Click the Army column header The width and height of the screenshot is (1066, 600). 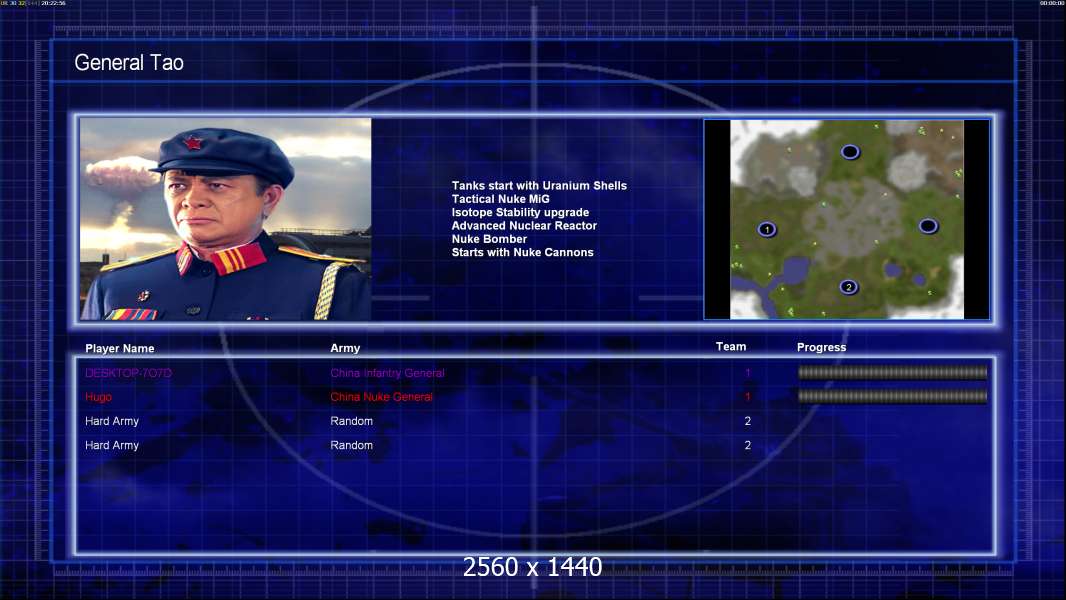coord(345,349)
